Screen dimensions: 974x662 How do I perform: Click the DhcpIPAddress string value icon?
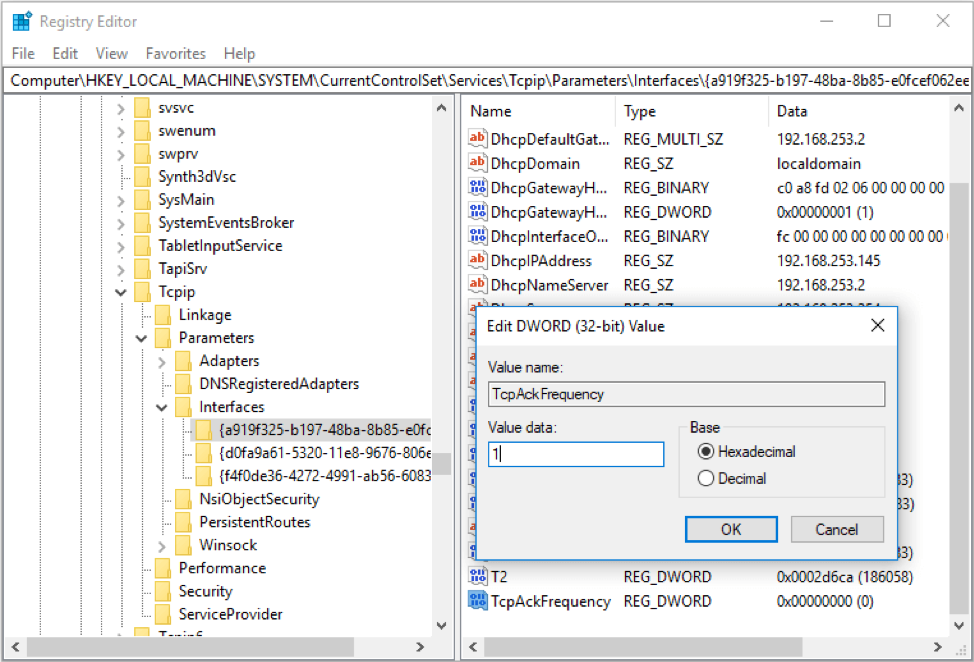[477, 260]
